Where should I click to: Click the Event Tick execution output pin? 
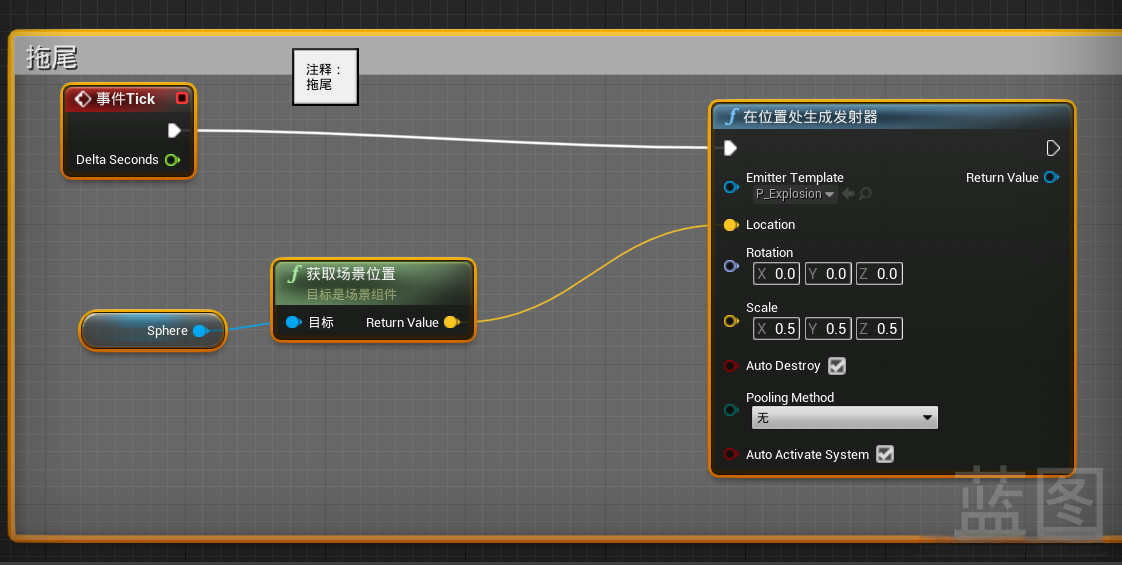pos(174,130)
